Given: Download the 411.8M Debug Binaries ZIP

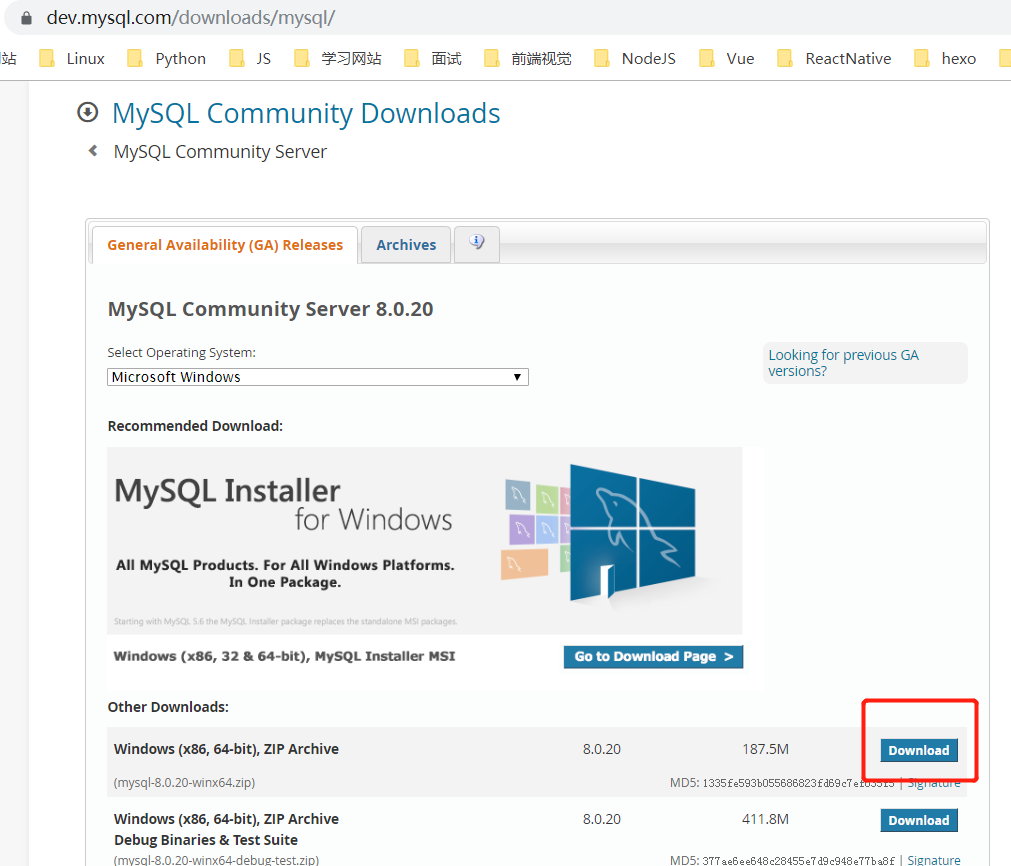Looking at the screenshot, I should [919, 820].
